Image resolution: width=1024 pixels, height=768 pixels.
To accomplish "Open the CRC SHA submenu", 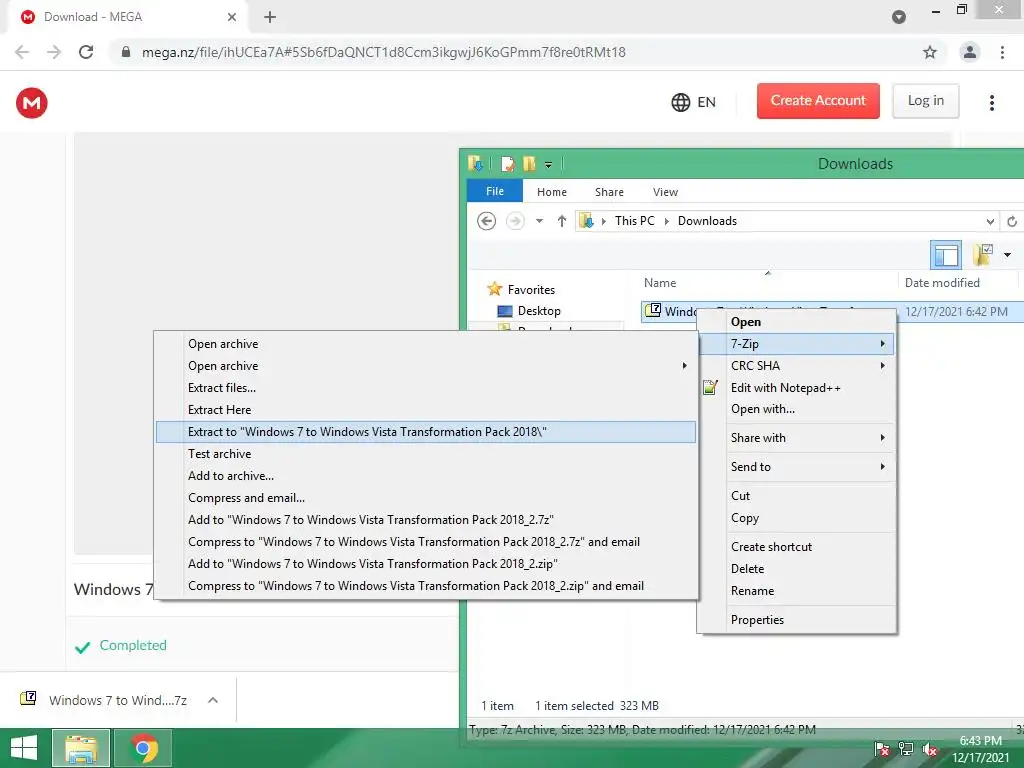I will point(796,366).
